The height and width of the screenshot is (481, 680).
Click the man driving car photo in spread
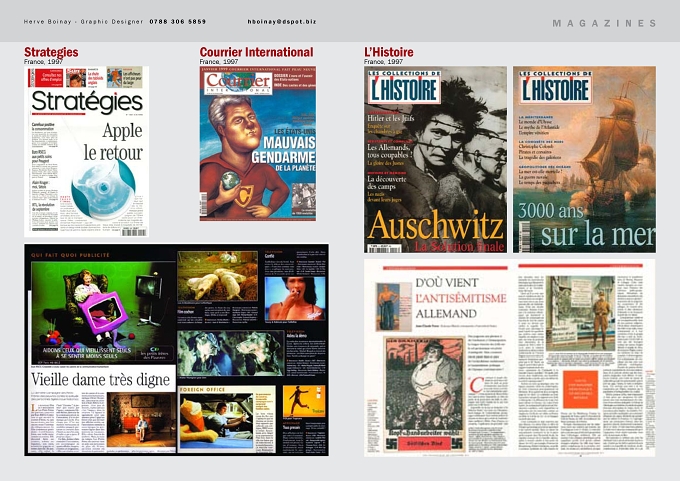[216, 421]
